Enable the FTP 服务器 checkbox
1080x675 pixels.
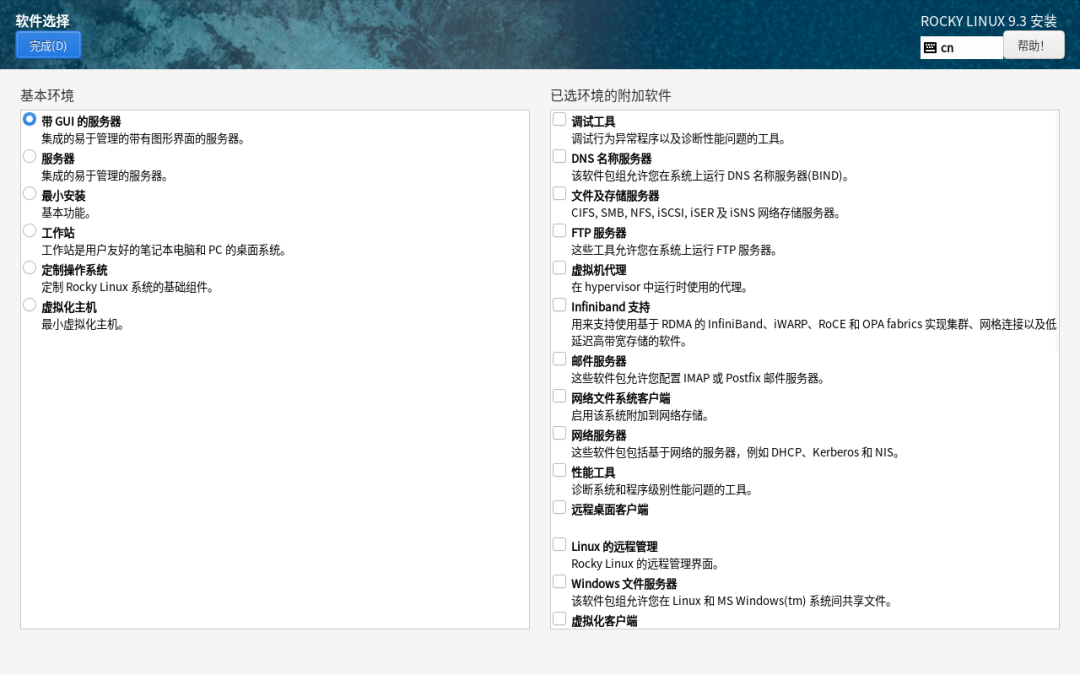click(x=559, y=231)
